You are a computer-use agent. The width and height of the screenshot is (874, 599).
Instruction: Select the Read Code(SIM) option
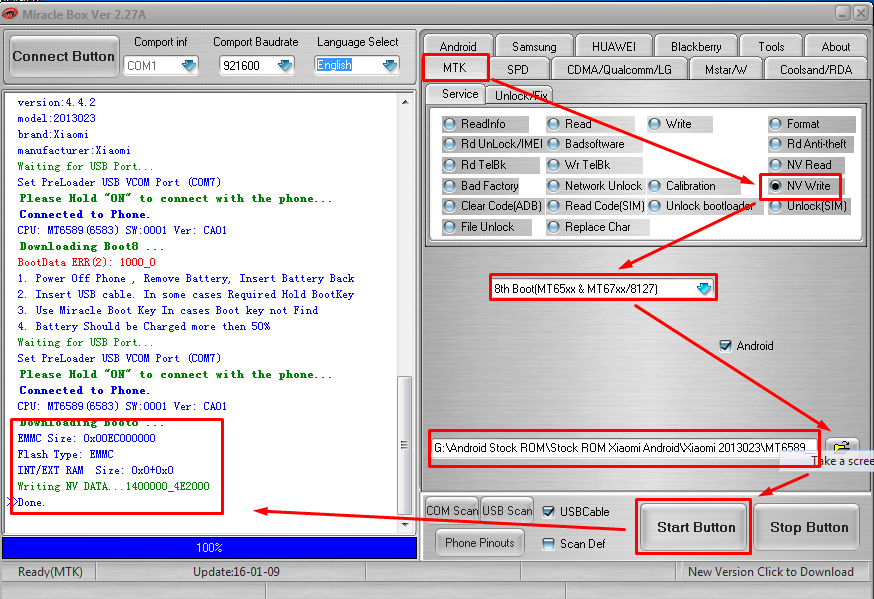pos(553,206)
